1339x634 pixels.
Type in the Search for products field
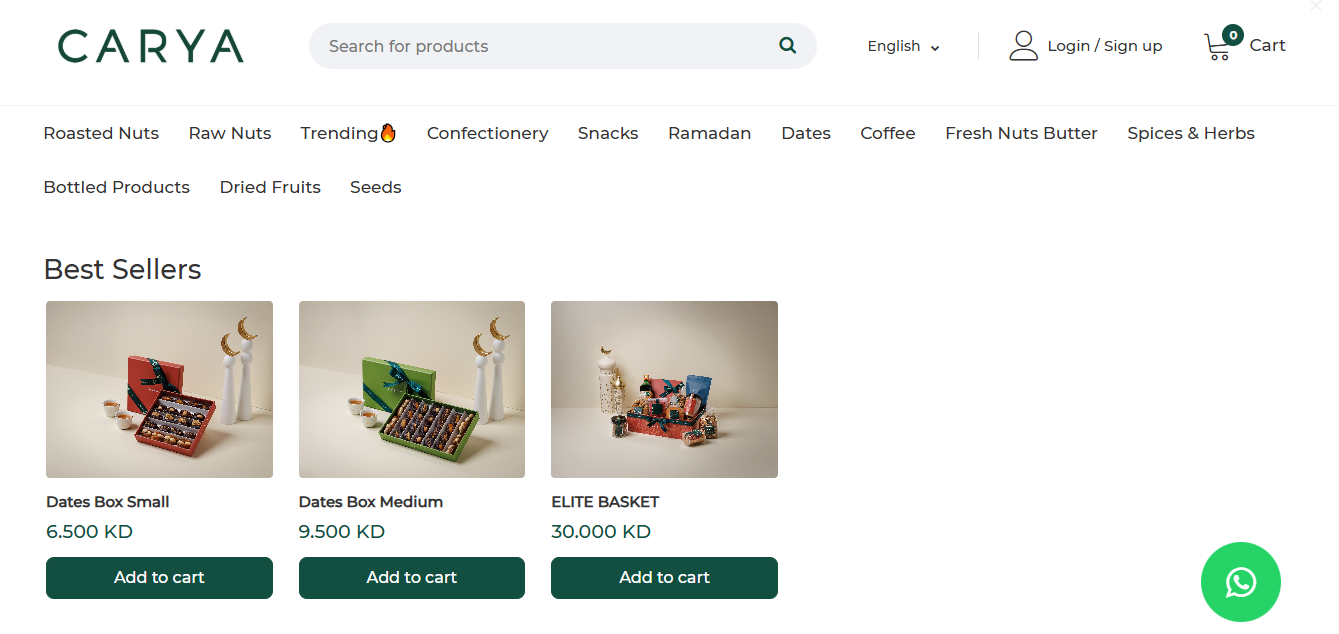[x=545, y=46]
